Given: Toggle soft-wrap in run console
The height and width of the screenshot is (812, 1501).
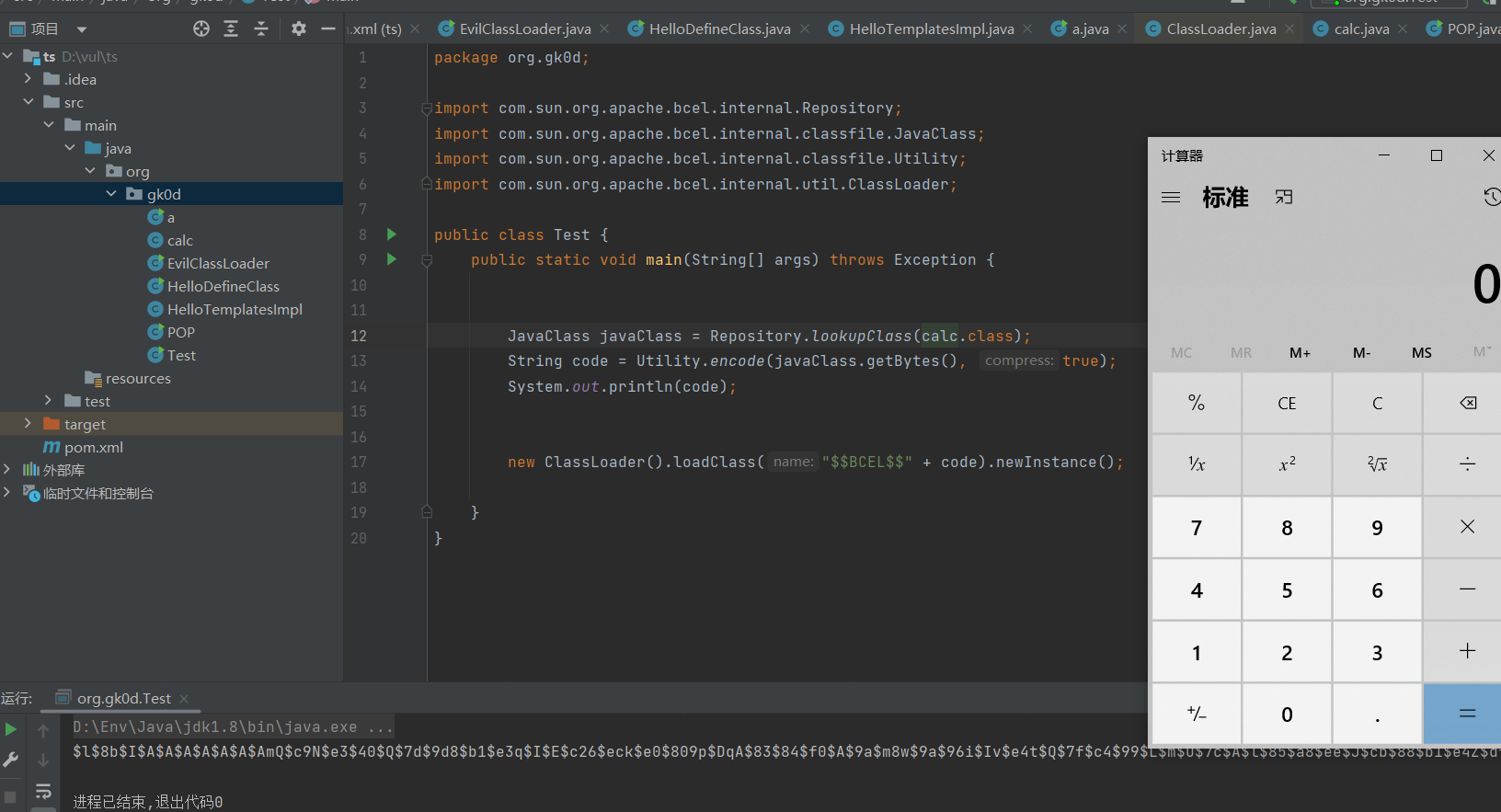Looking at the screenshot, I should point(43,791).
